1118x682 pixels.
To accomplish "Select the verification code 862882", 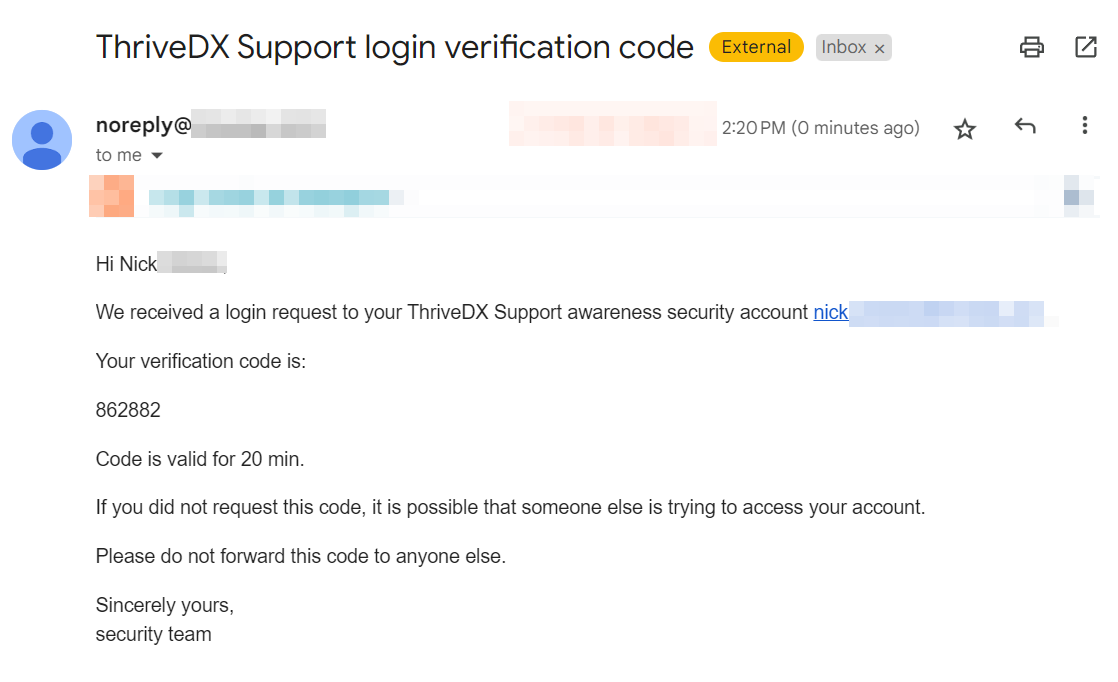I will (128, 410).
